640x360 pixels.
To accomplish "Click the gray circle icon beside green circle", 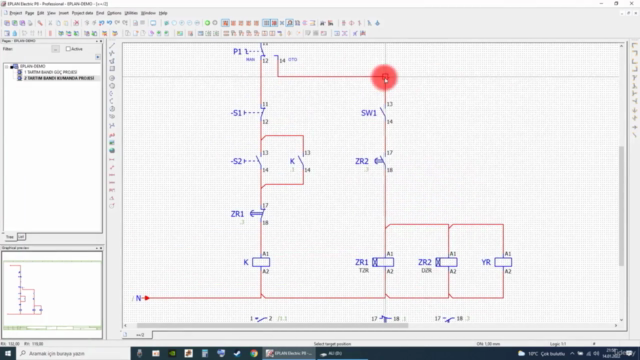I will click(215, 23).
